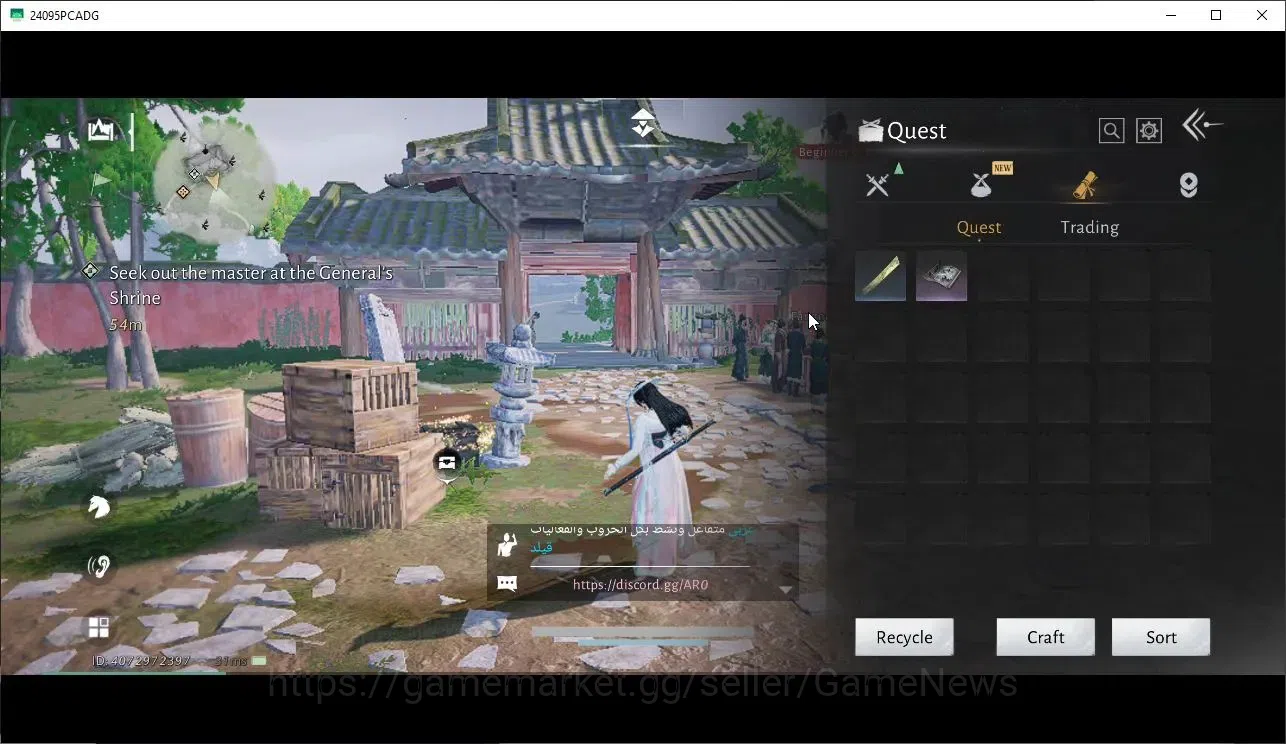Click the Sort button

pyautogui.click(x=1161, y=637)
